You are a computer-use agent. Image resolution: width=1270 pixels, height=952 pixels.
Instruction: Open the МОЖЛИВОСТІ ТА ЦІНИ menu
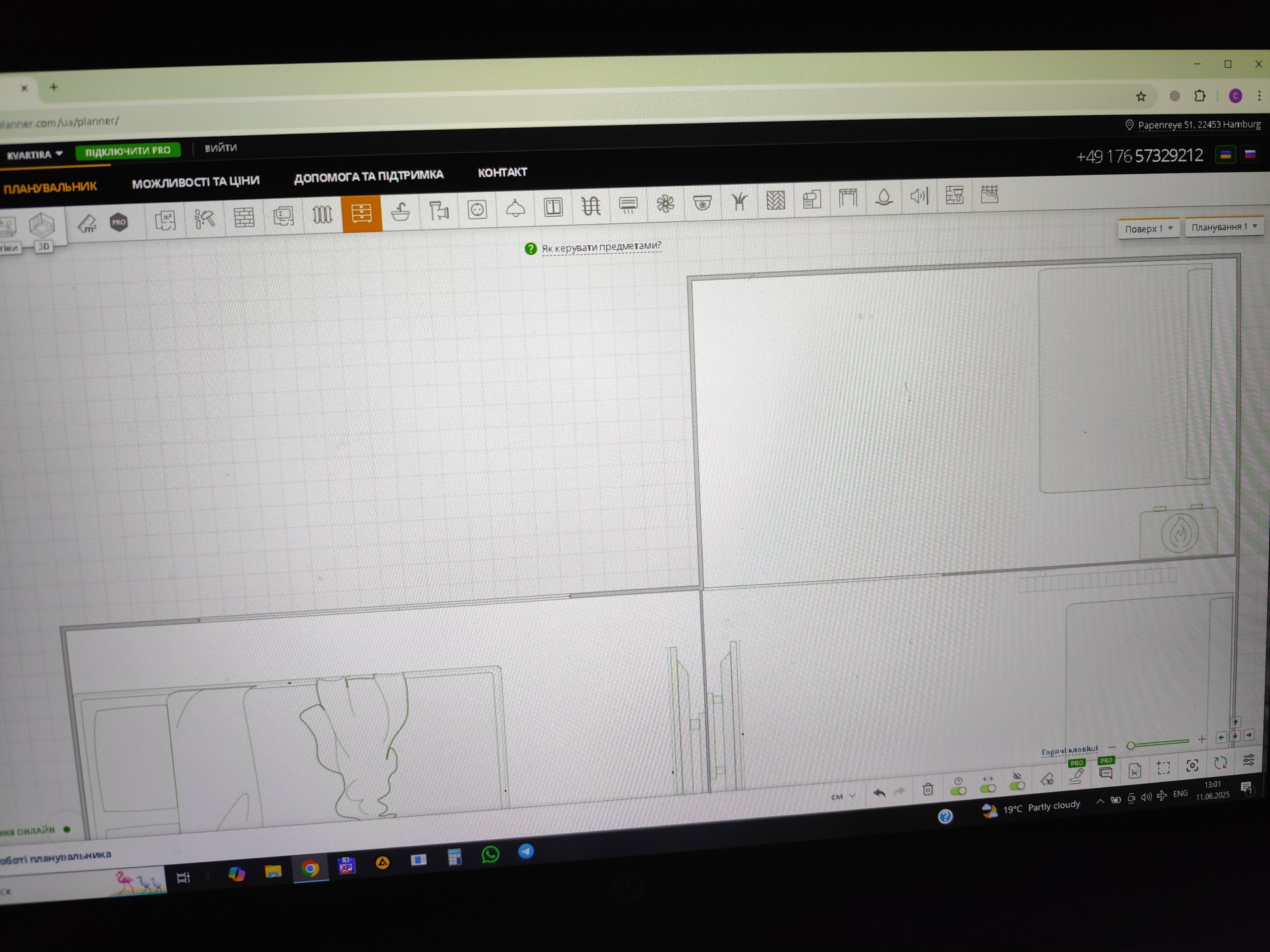[x=196, y=182]
